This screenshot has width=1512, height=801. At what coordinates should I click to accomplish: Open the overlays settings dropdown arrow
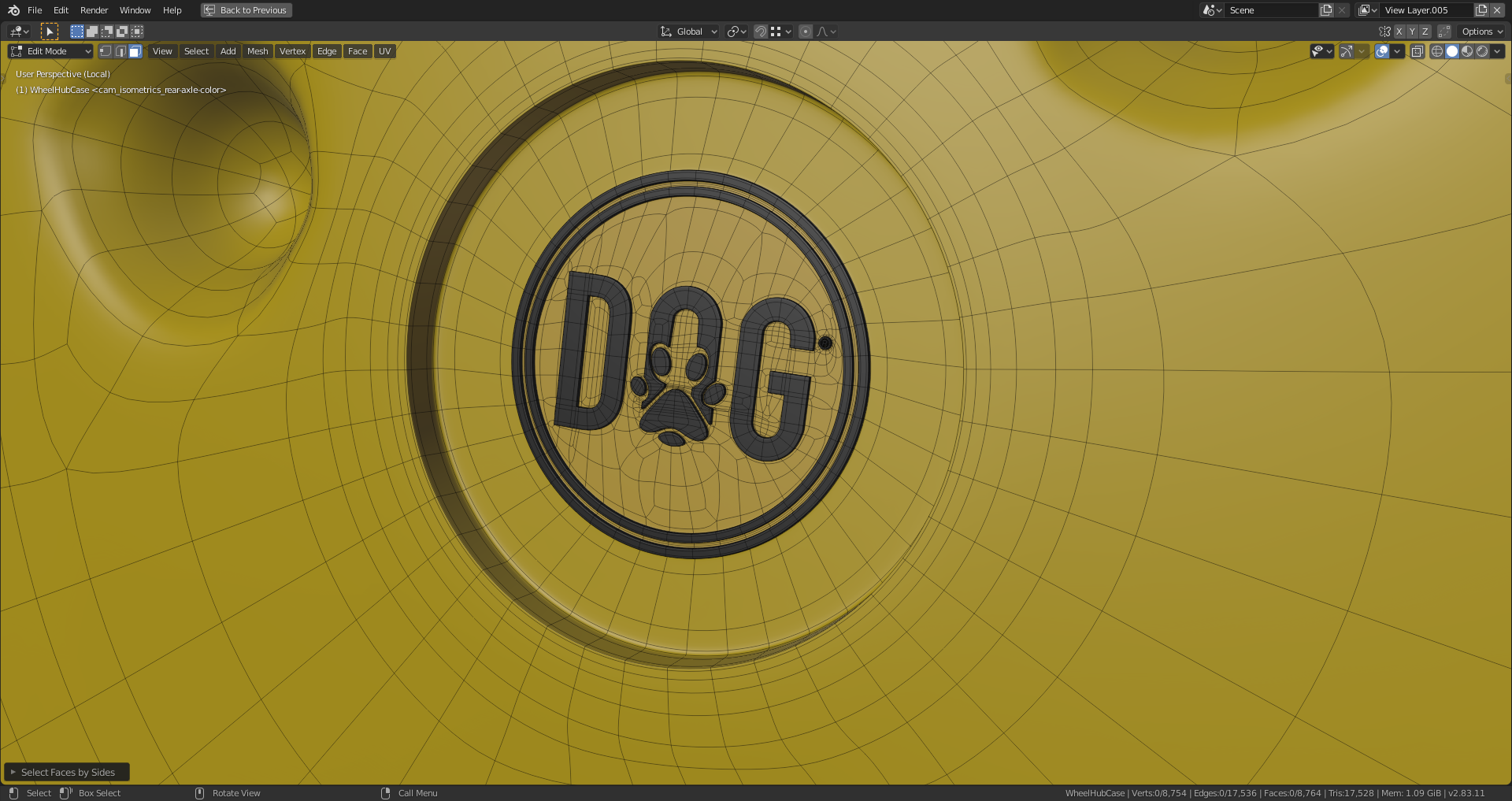pyautogui.click(x=1397, y=51)
